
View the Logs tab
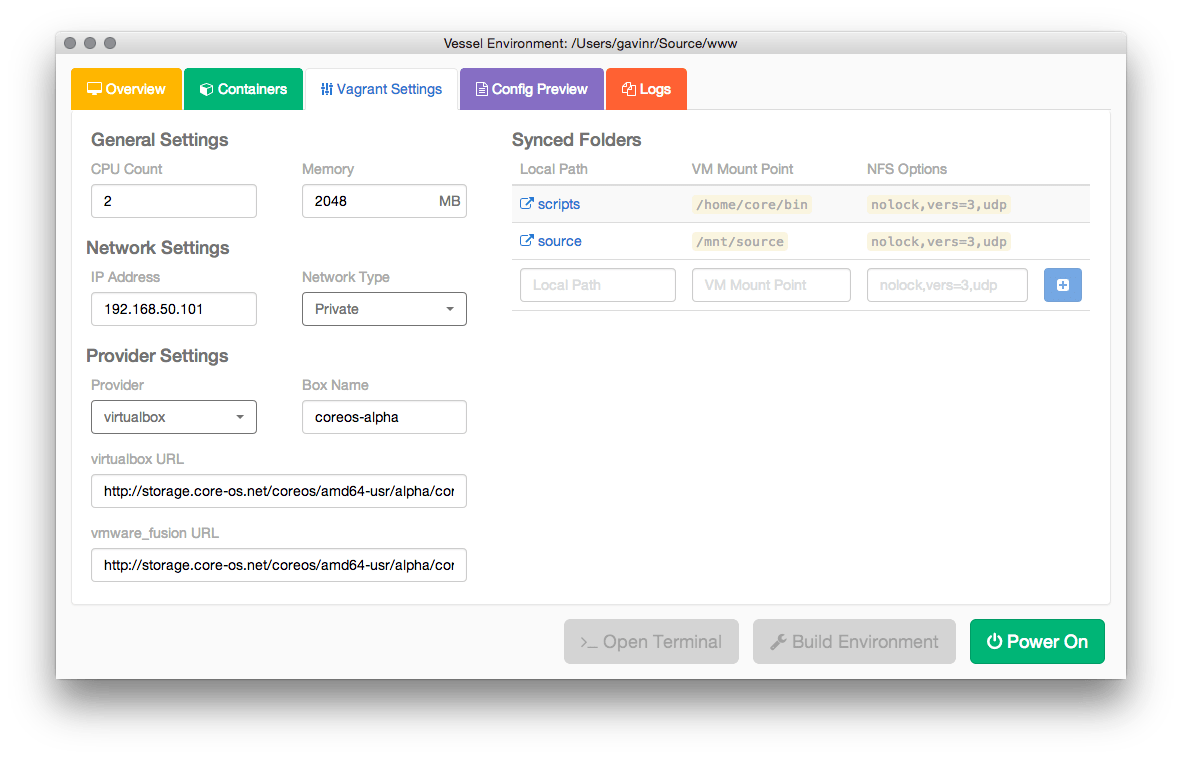click(x=646, y=89)
